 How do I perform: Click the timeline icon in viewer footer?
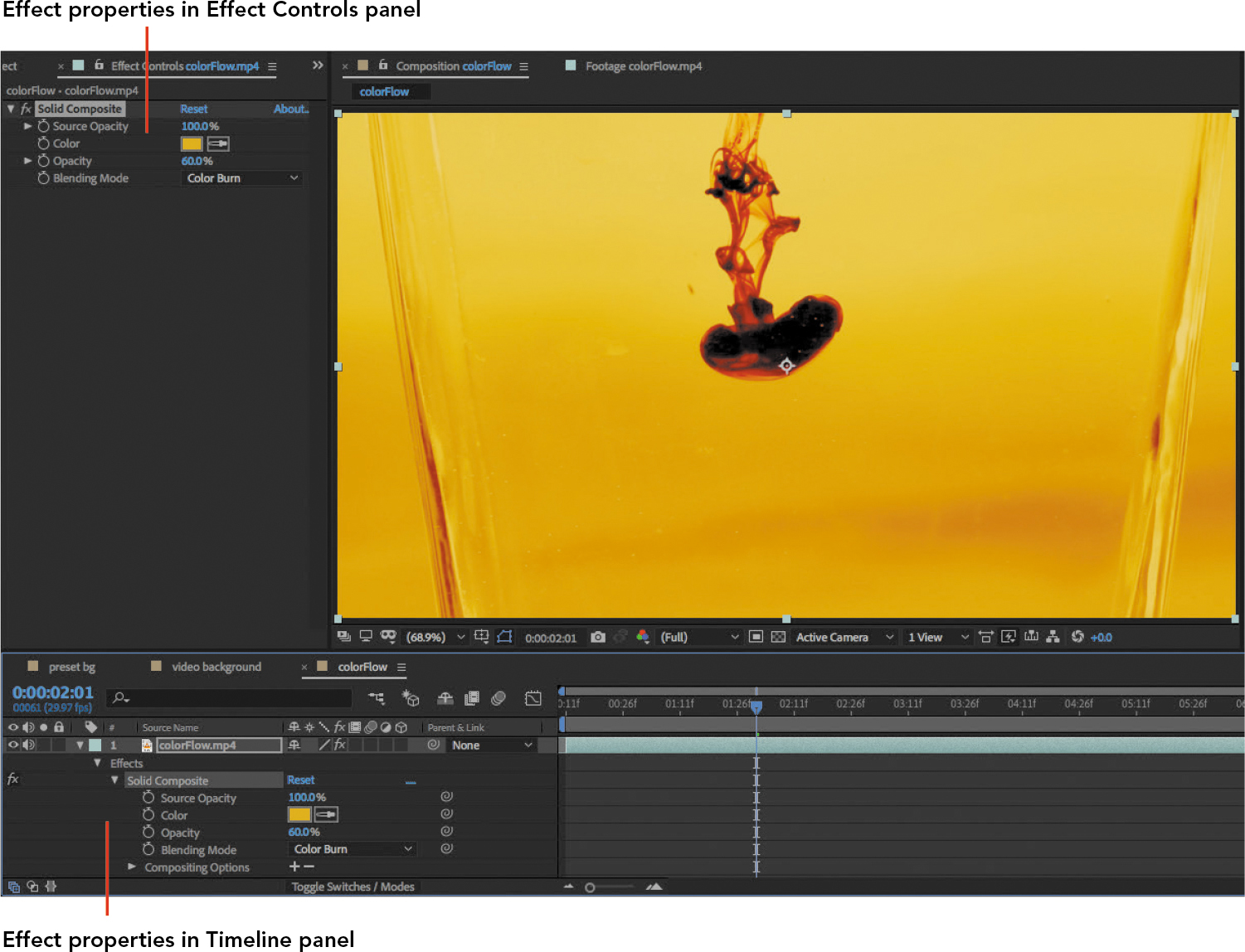click(1031, 637)
